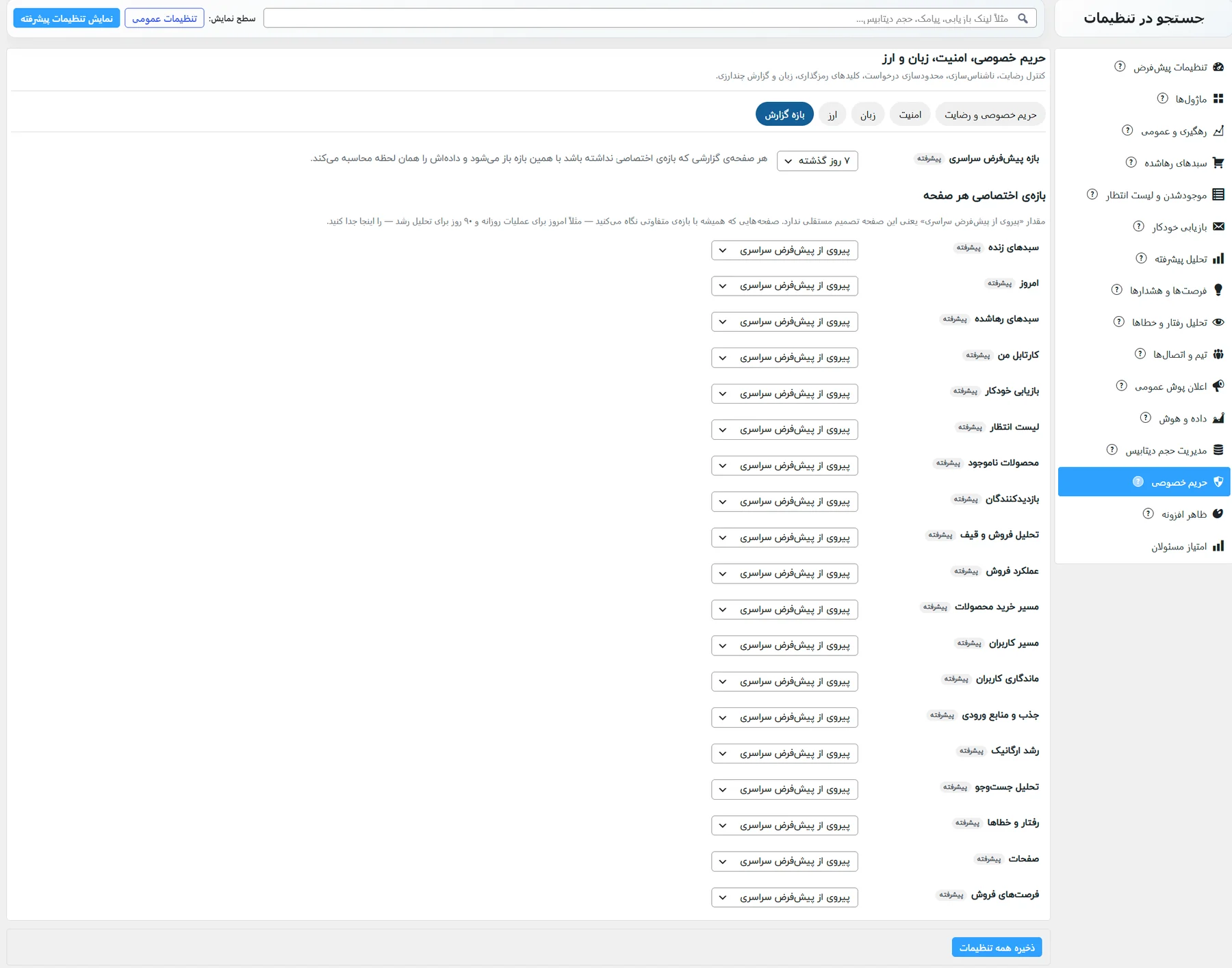Screen dimensions: 1232x968
Task: Open the رشد ارگانیک range dropdown
Action: [x=784, y=754]
